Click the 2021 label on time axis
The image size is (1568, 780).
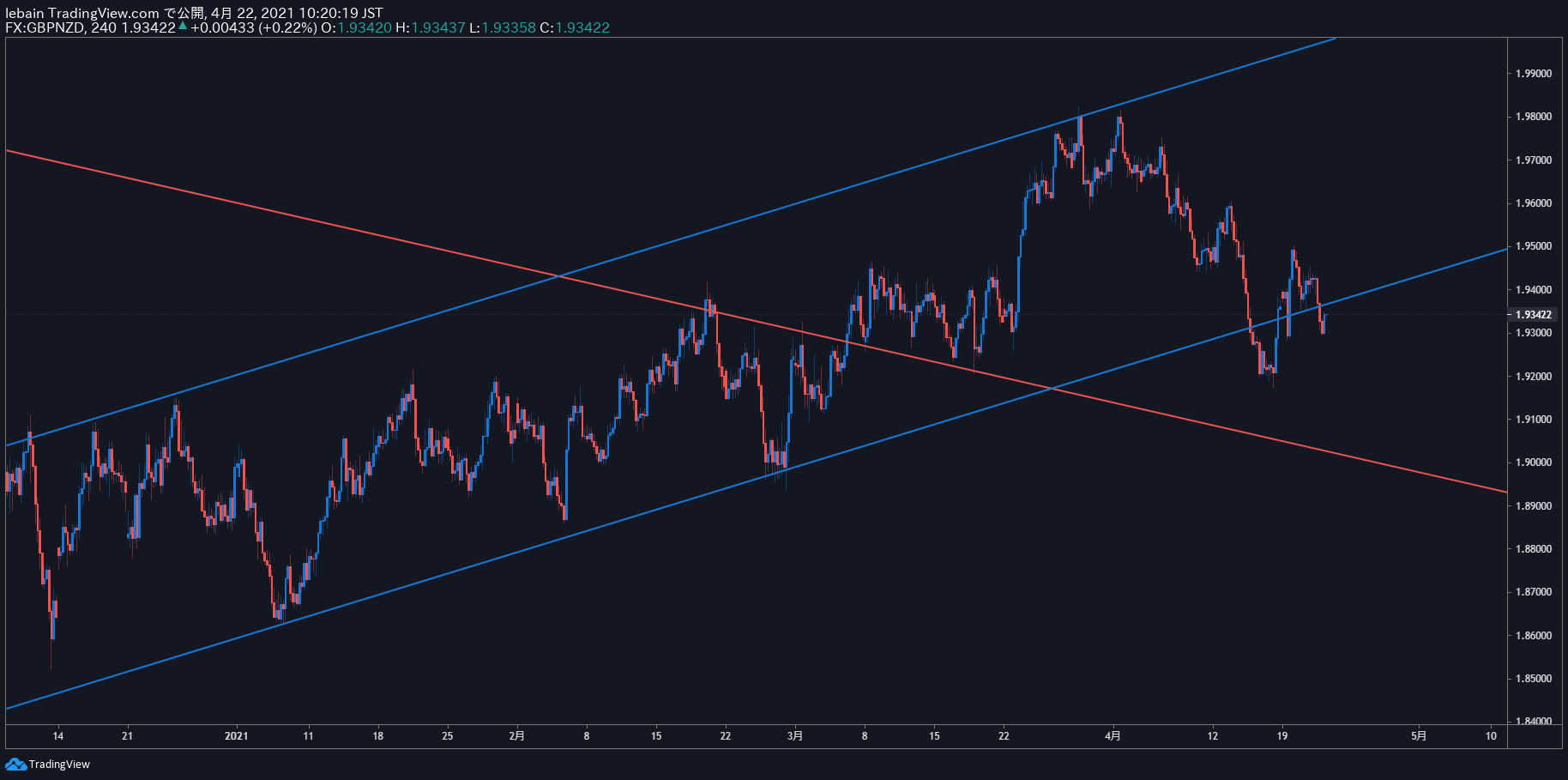tap(236, 735)
